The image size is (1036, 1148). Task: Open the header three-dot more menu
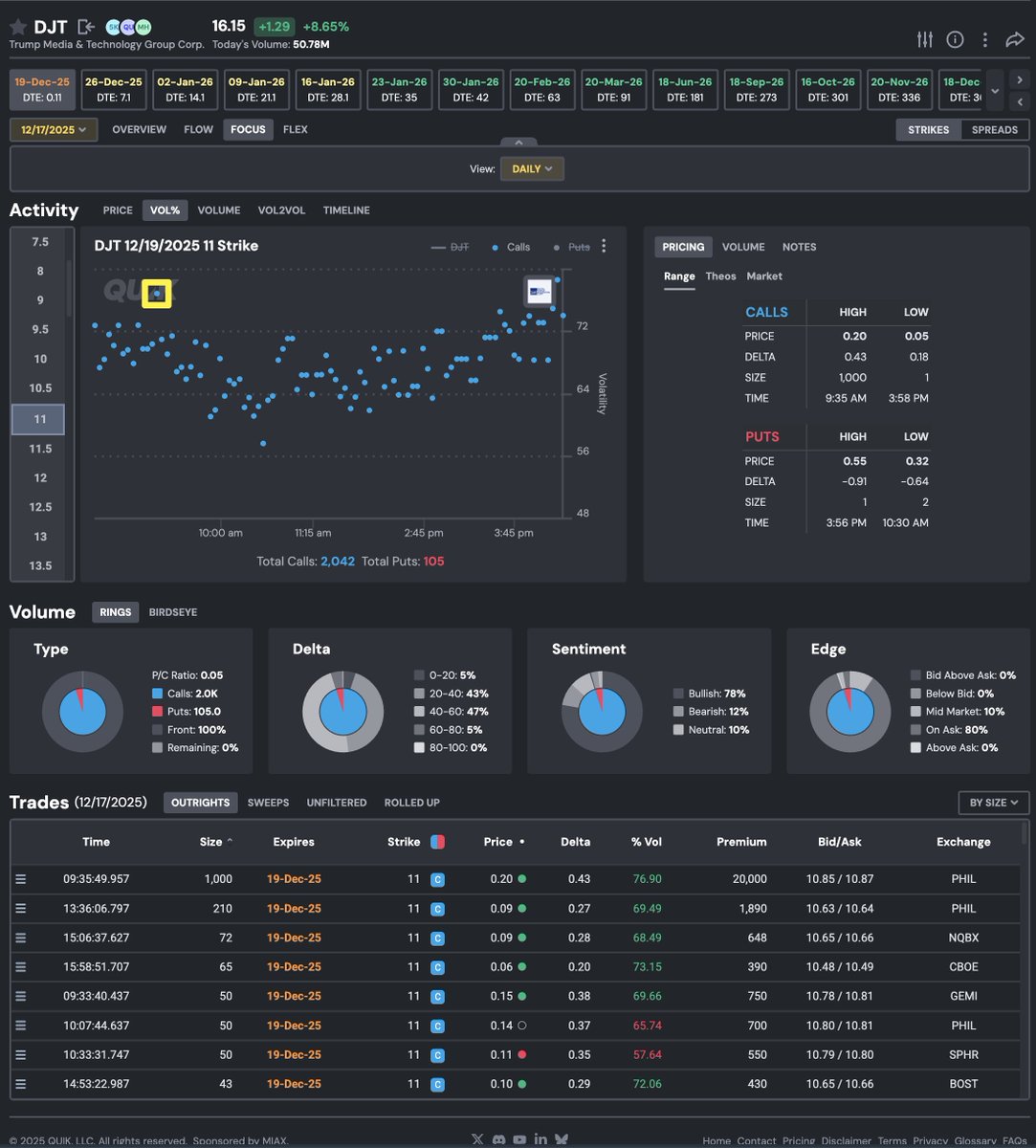pyautogui.click(x=984, y=39)
